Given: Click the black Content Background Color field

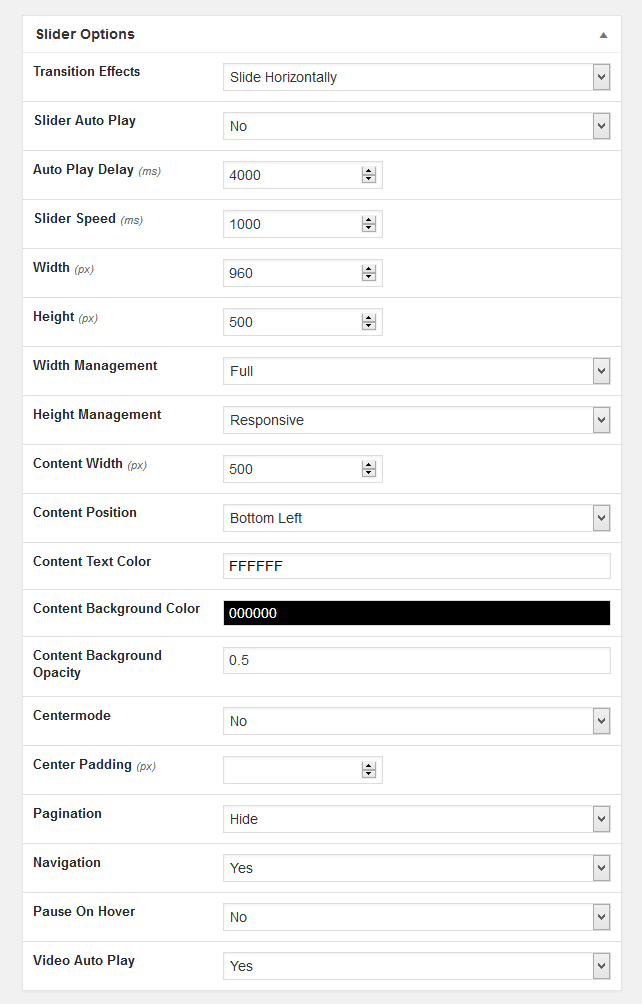Looking at the screenshot, I should pos(416,613).
